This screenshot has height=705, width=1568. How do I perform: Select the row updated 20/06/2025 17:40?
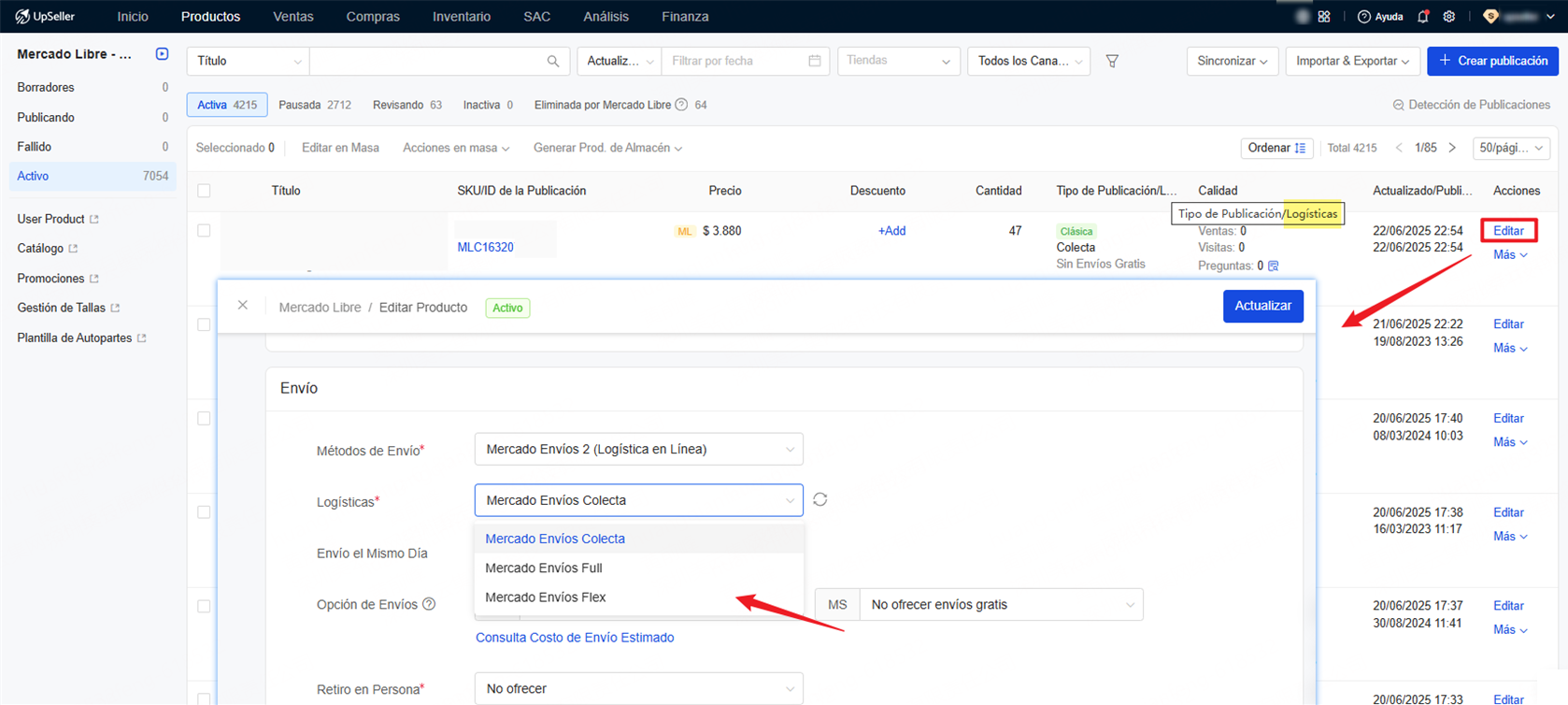pos(204,419)
